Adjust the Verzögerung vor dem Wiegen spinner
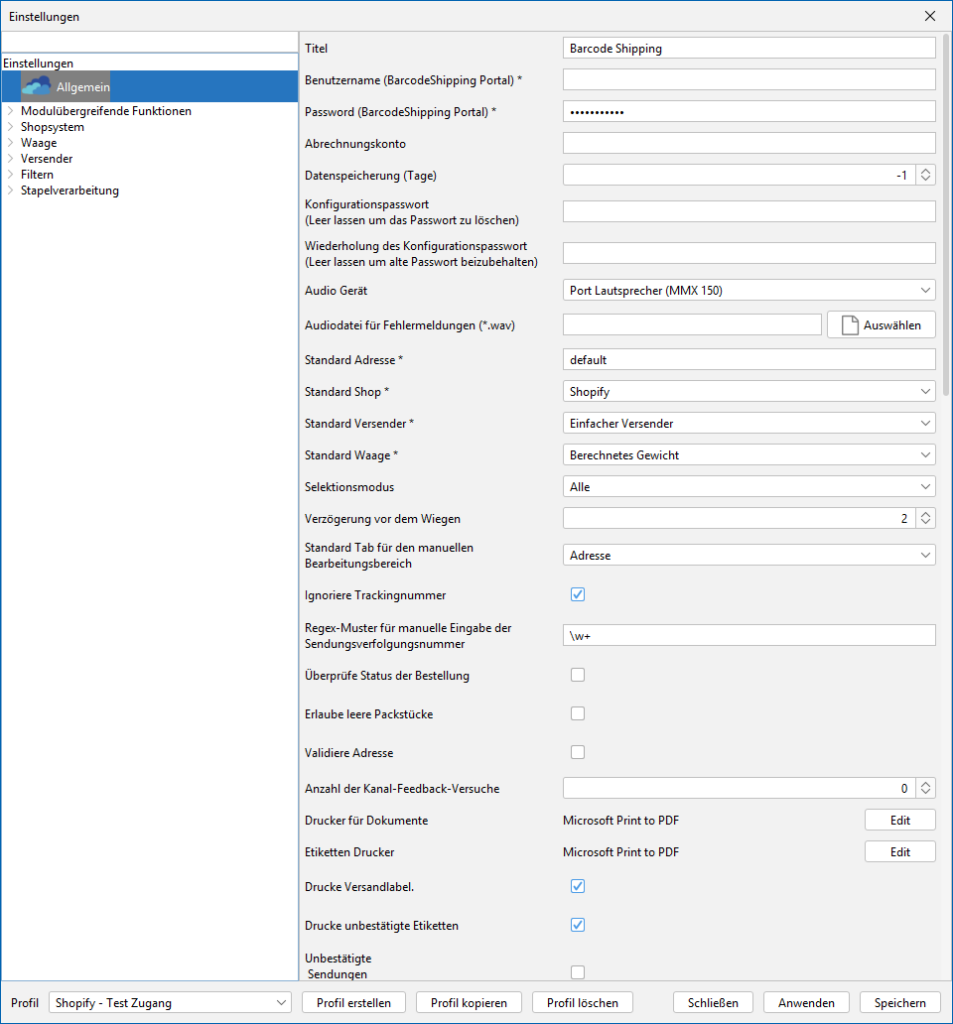 [x=926, y=518]
